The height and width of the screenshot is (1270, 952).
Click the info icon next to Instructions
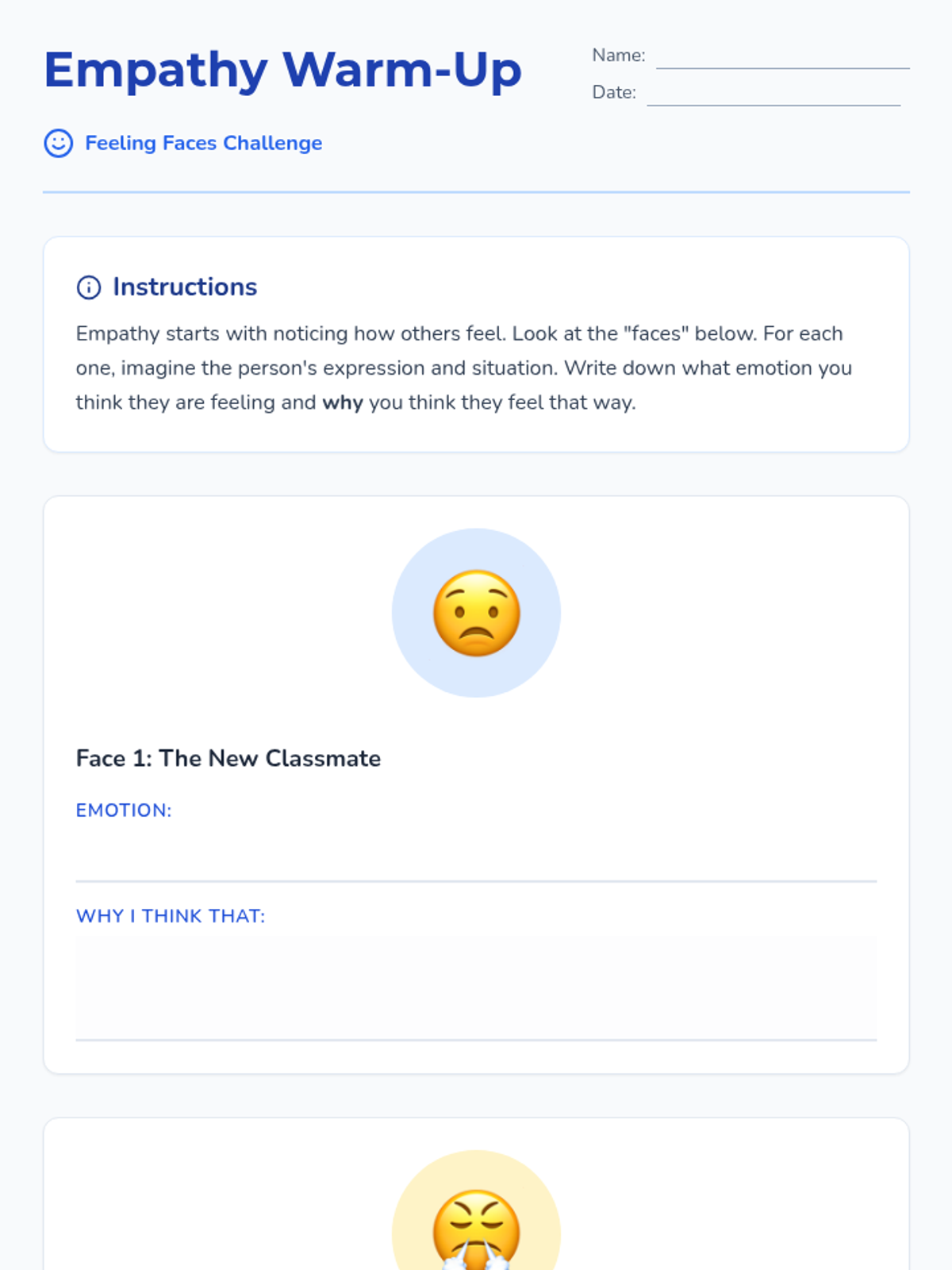pyautogui.click(x=88, y=287)
